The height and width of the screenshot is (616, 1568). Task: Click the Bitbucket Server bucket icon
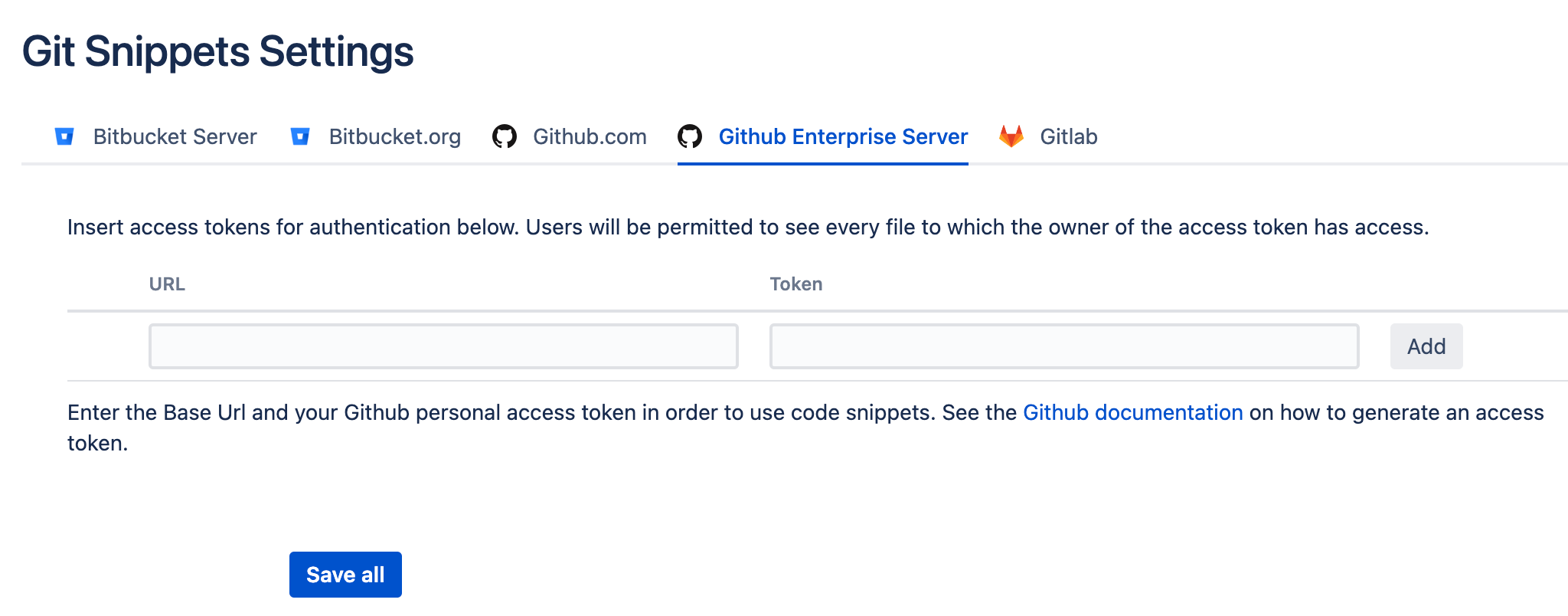(x=64, y=136)
